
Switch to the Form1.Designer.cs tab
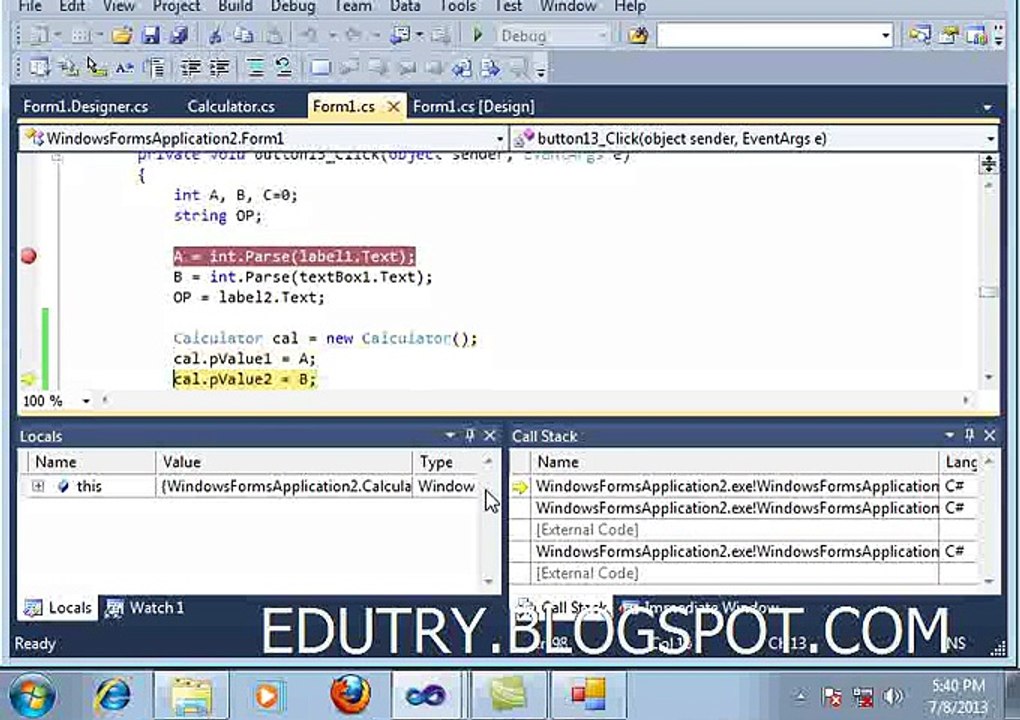pyautogui.click(x=85, y=107)
